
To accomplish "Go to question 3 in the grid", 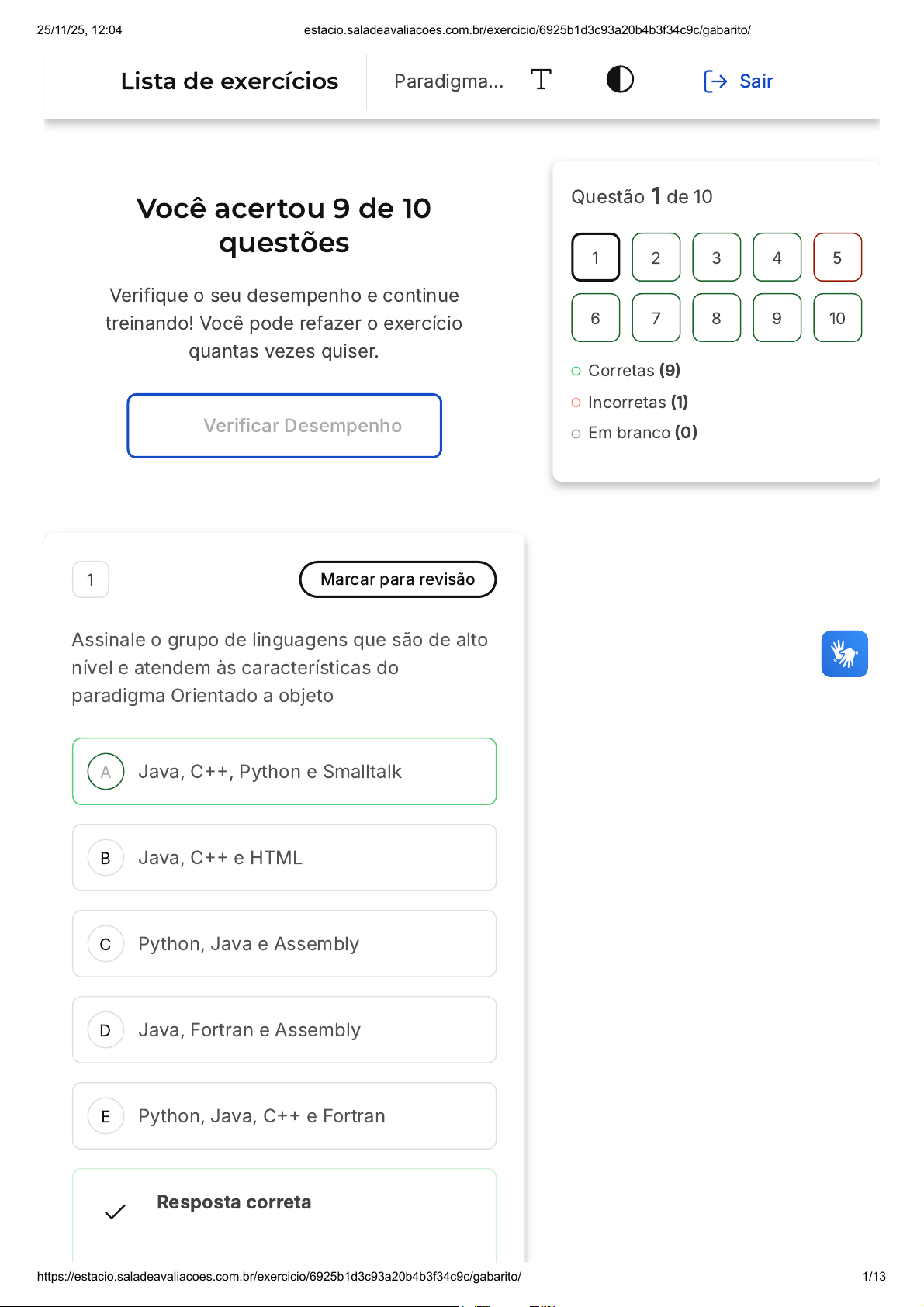I will pyautogui.click(x=716, y=258).
